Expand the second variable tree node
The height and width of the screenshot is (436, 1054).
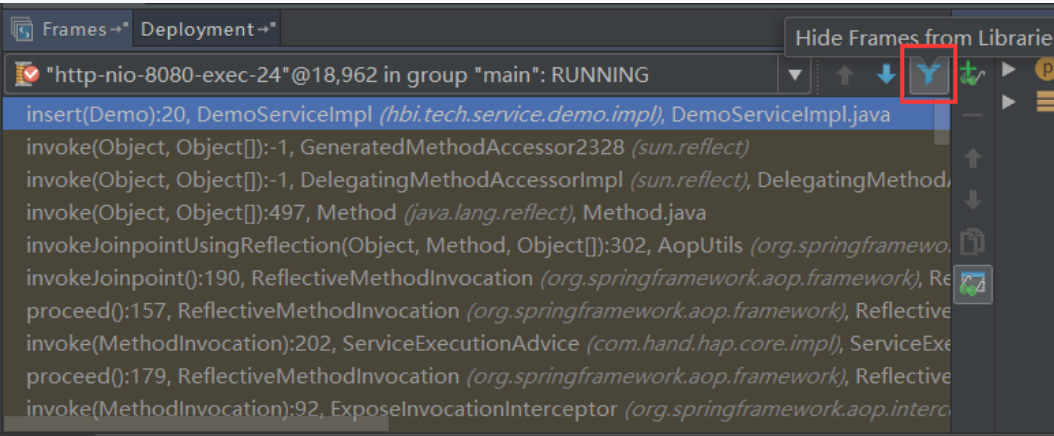pos(1008,101)
